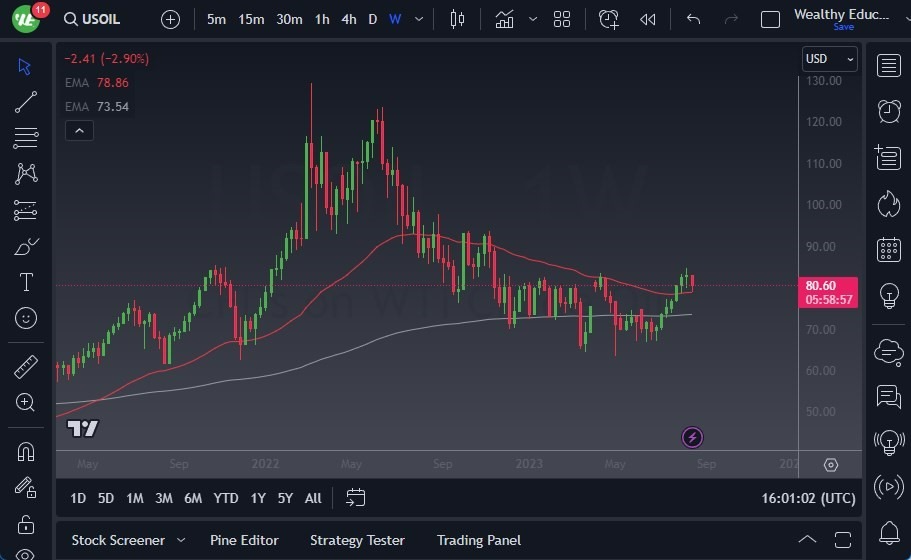
Task: Click the USOIL symbol search
Action: pos(92,19)
